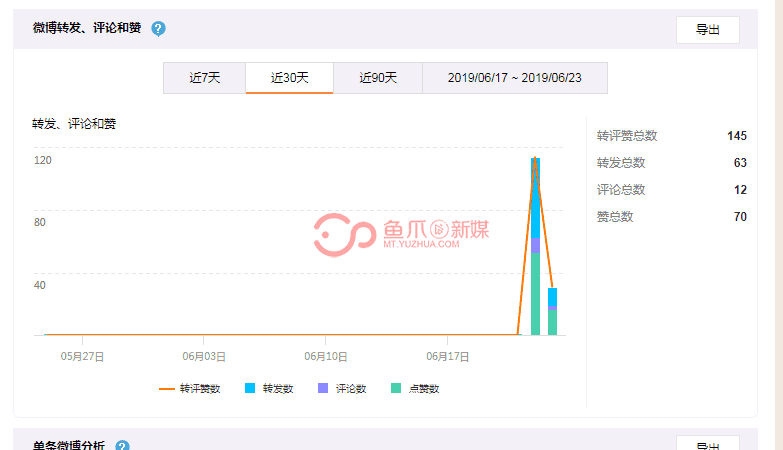Open the 2019/06/17 ~ 2019/06/23 date range

point(515,78)
